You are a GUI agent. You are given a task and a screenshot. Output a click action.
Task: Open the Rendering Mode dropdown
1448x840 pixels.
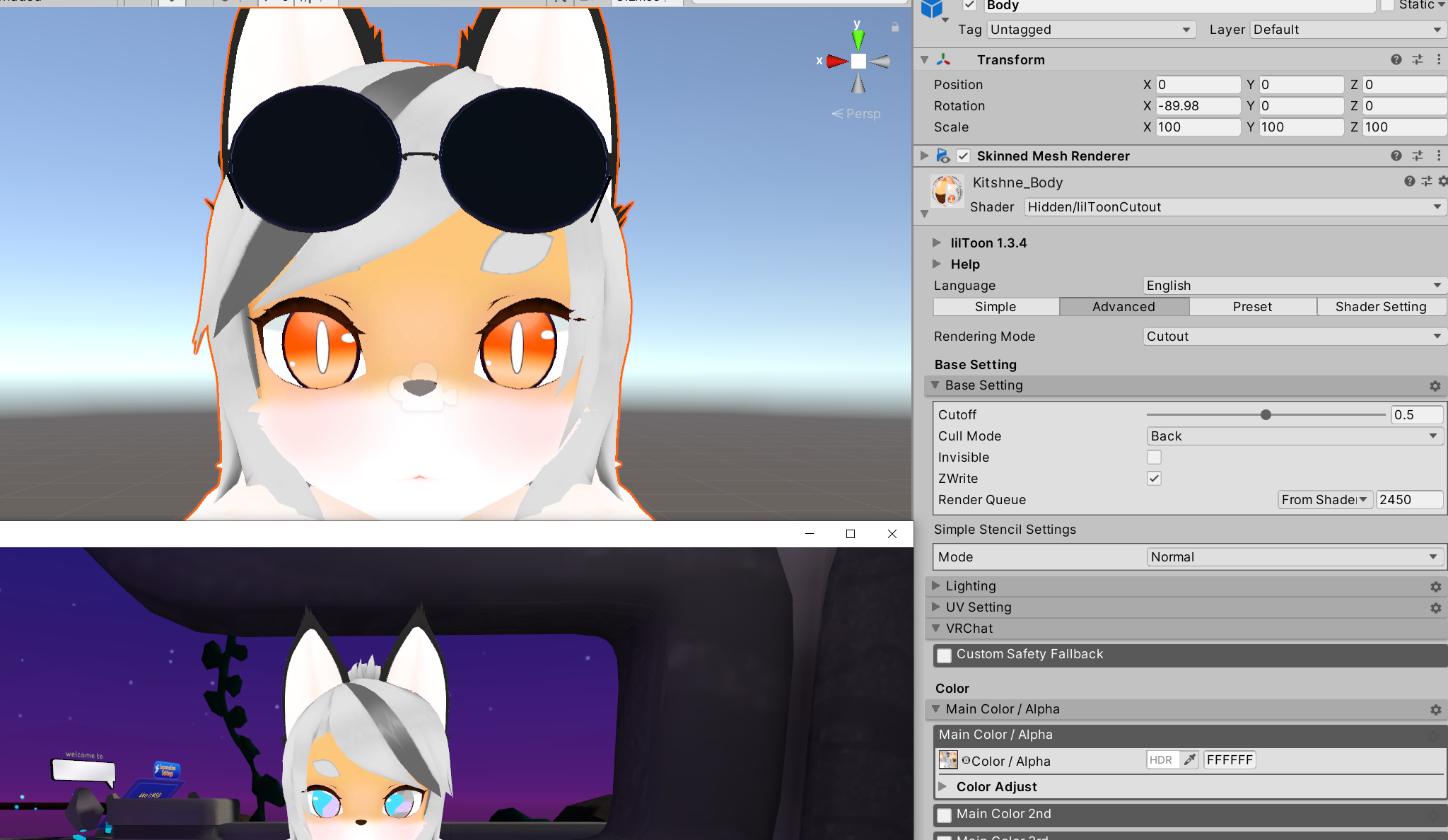[1294, 336]
